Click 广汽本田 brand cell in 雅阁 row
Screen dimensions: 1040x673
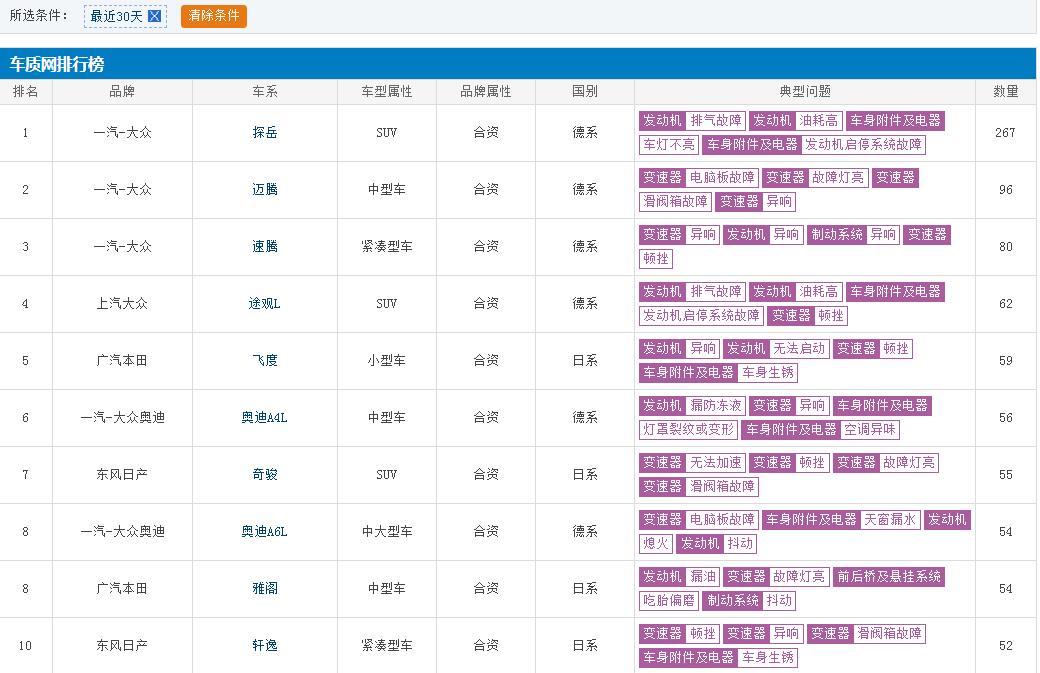click(x=122, y=589)
